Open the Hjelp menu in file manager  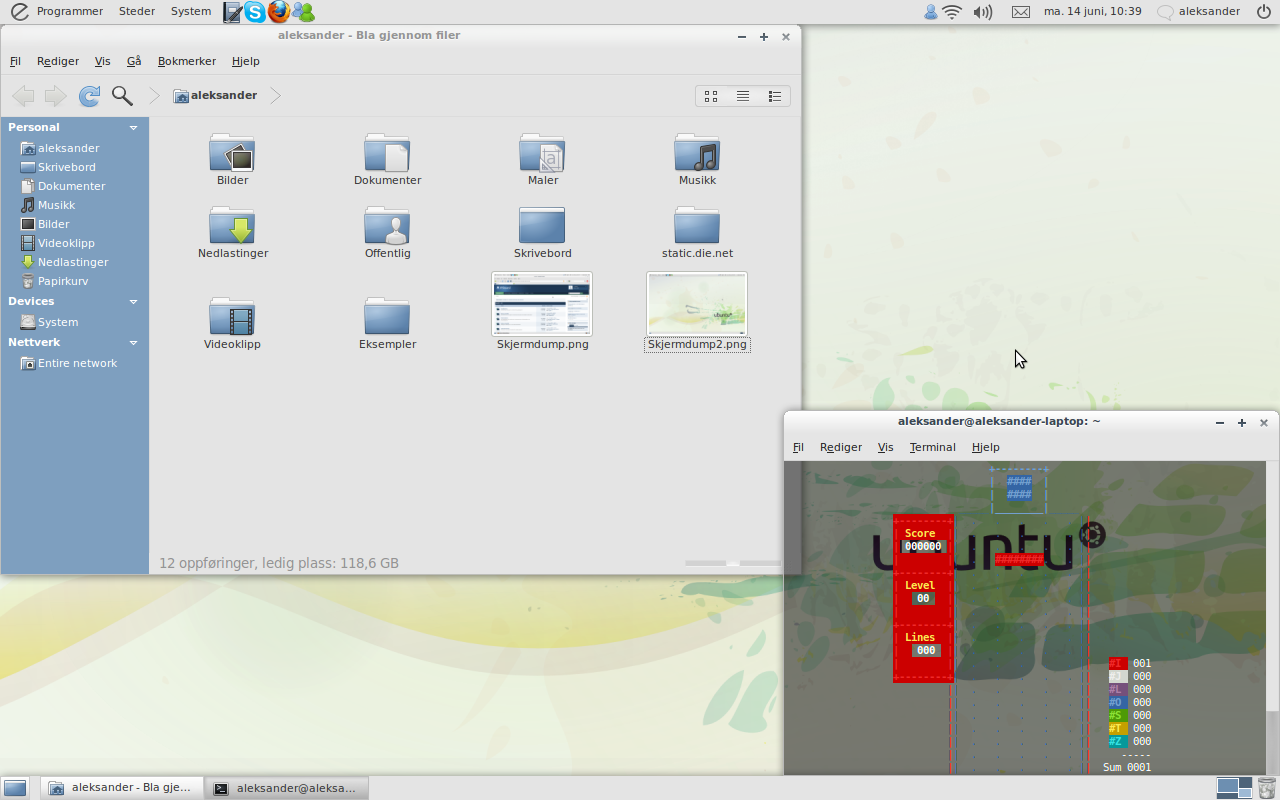pyautogui.click(x=246, y=61)
